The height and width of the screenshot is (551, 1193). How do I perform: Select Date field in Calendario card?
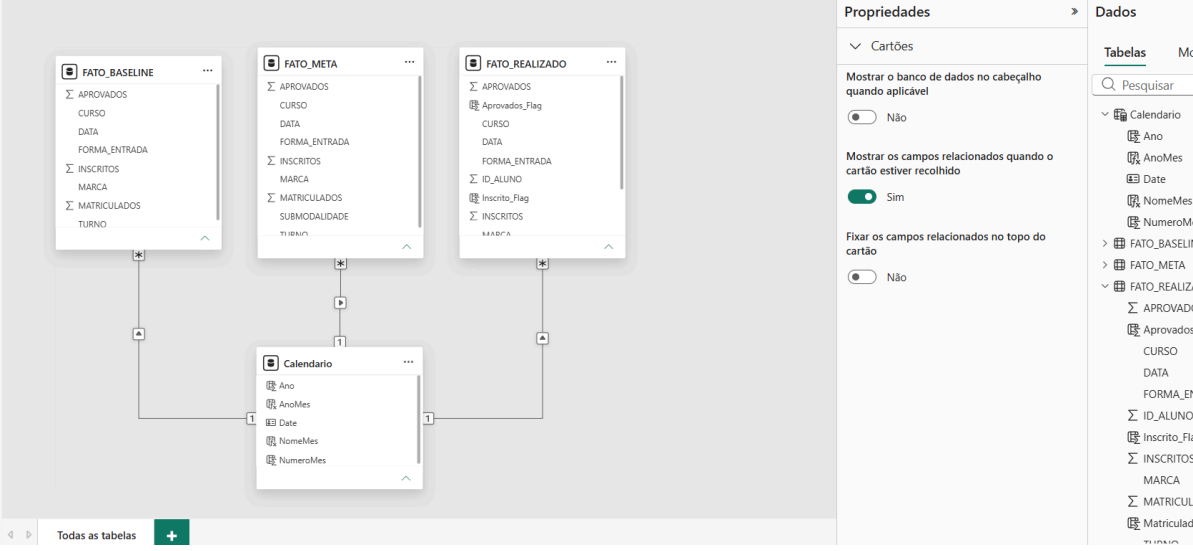point(288,422)
